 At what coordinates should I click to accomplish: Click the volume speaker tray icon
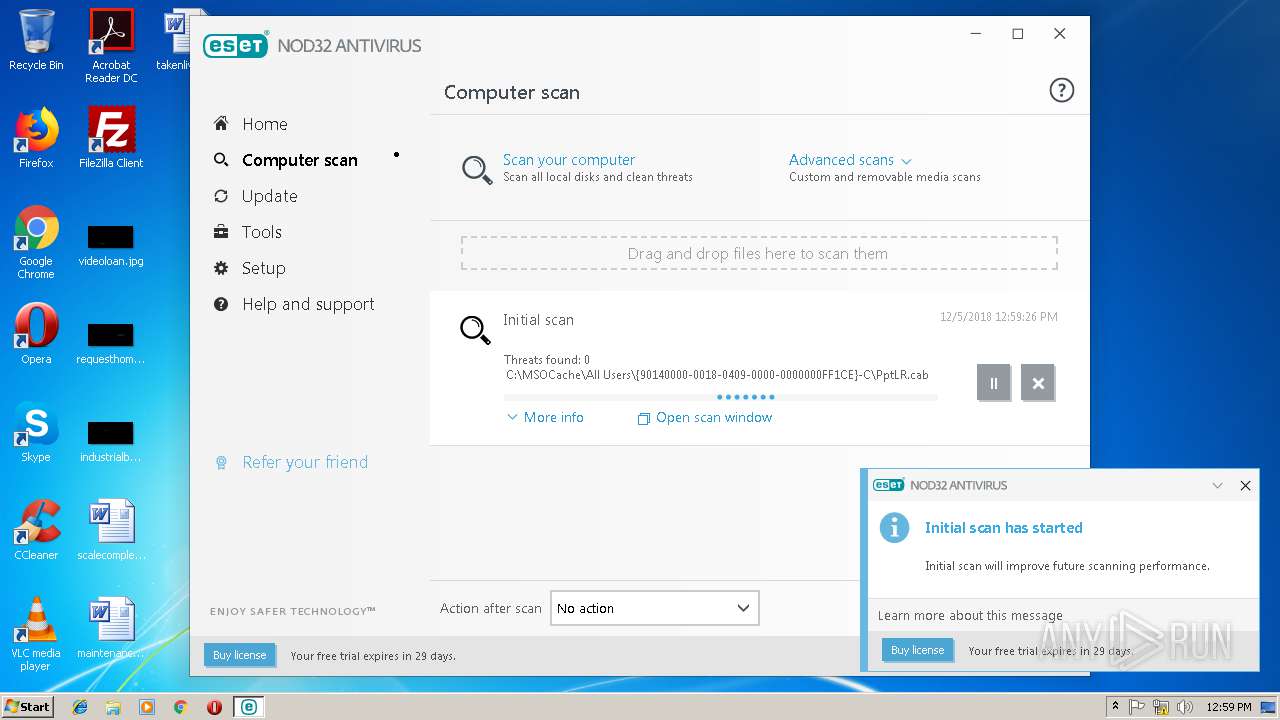tap(1185, 707)
